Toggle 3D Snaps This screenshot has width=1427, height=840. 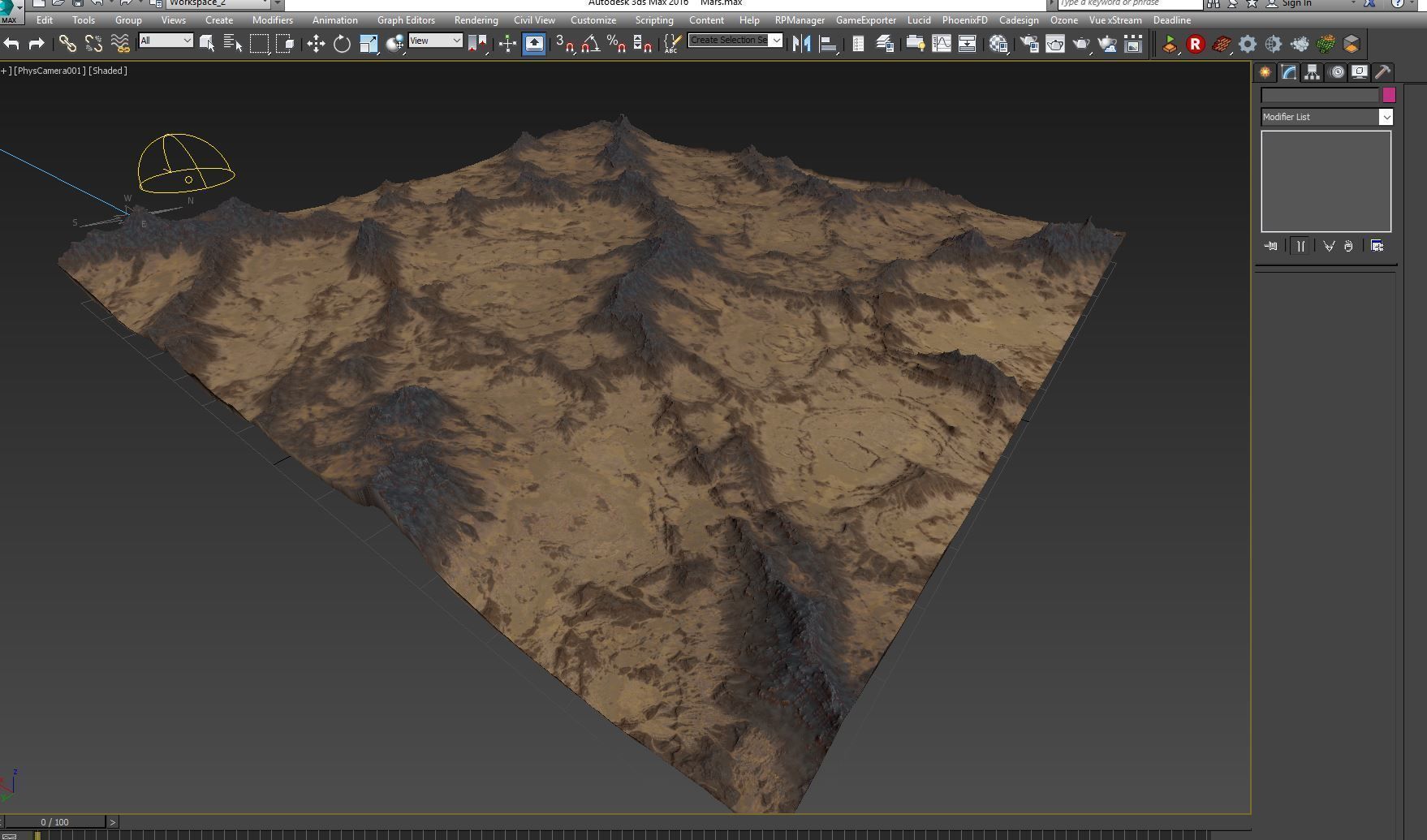click(565, 44)
